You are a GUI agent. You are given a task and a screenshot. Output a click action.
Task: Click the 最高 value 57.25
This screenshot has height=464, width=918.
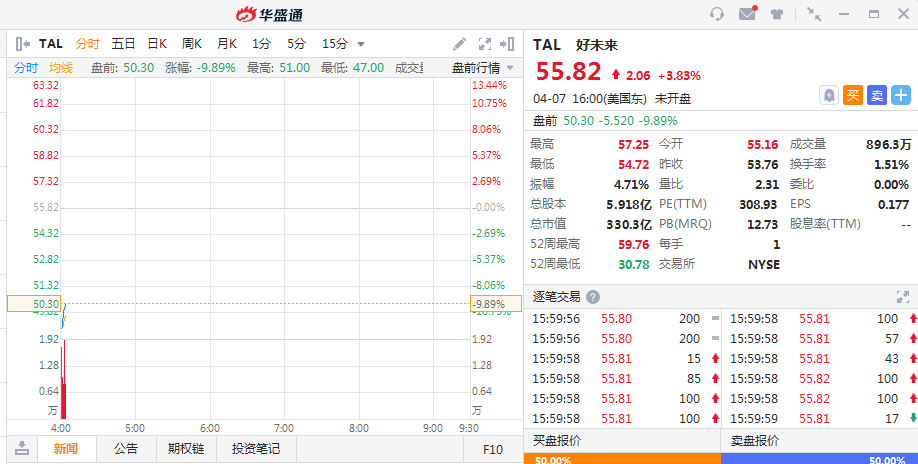[x=633, y=145]
